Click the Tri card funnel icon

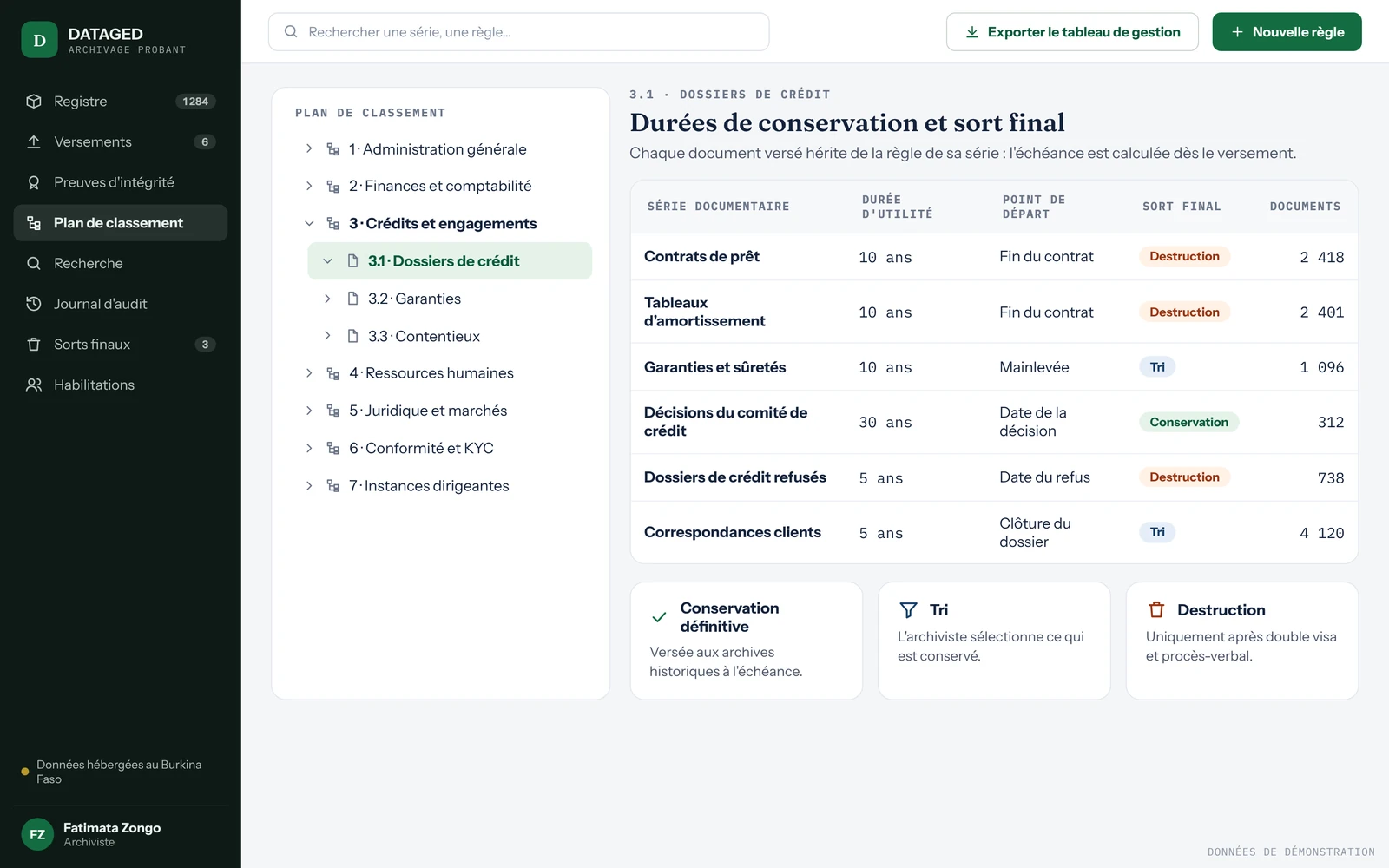coord(908,609)
